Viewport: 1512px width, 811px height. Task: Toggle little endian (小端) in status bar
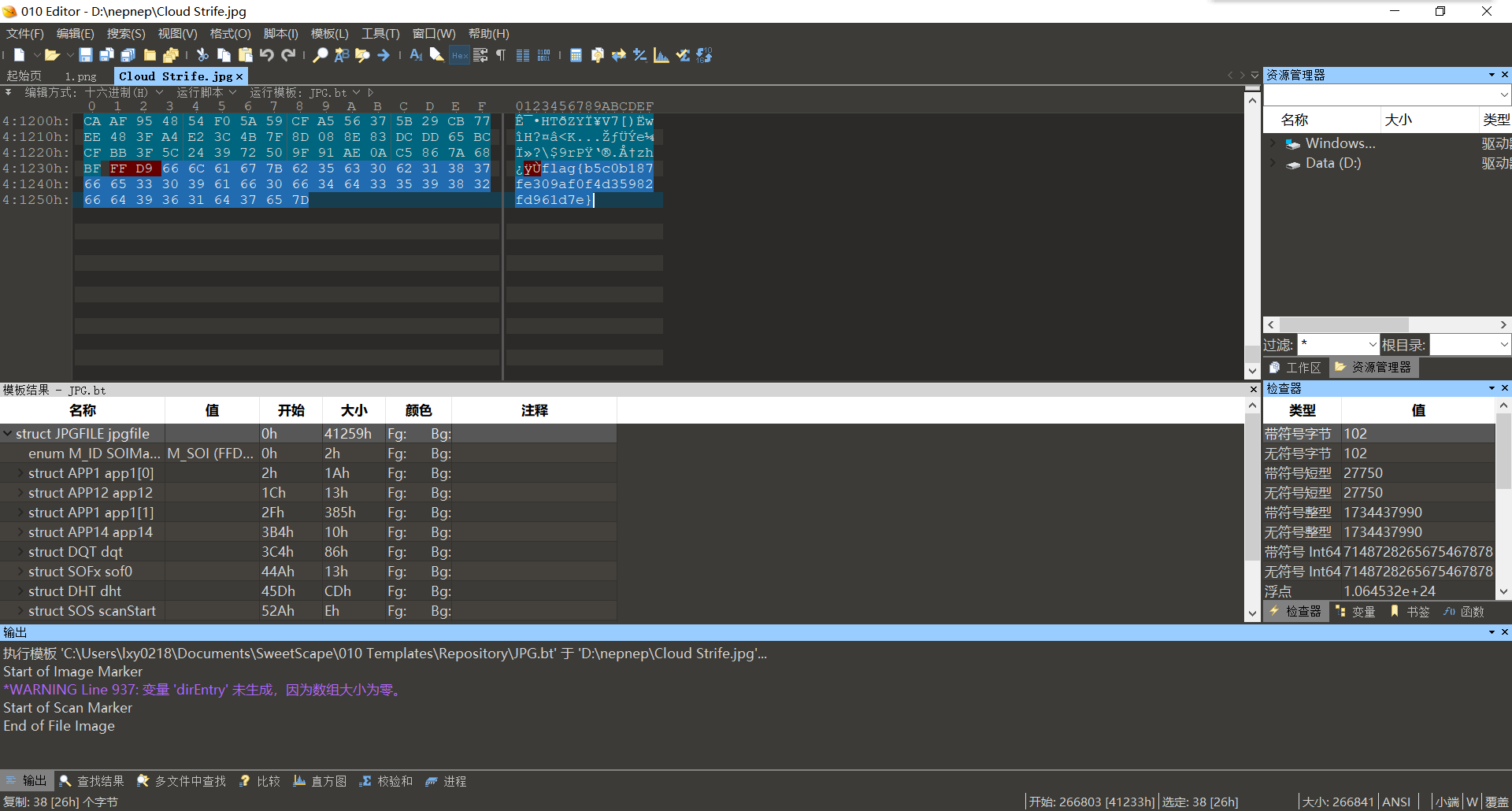click(1447, 802)
